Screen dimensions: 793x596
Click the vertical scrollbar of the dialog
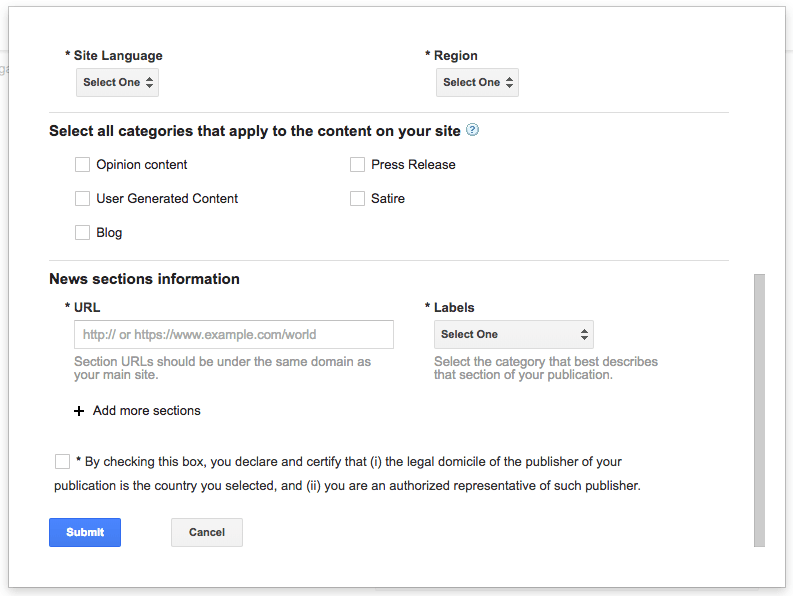[759, 410]
